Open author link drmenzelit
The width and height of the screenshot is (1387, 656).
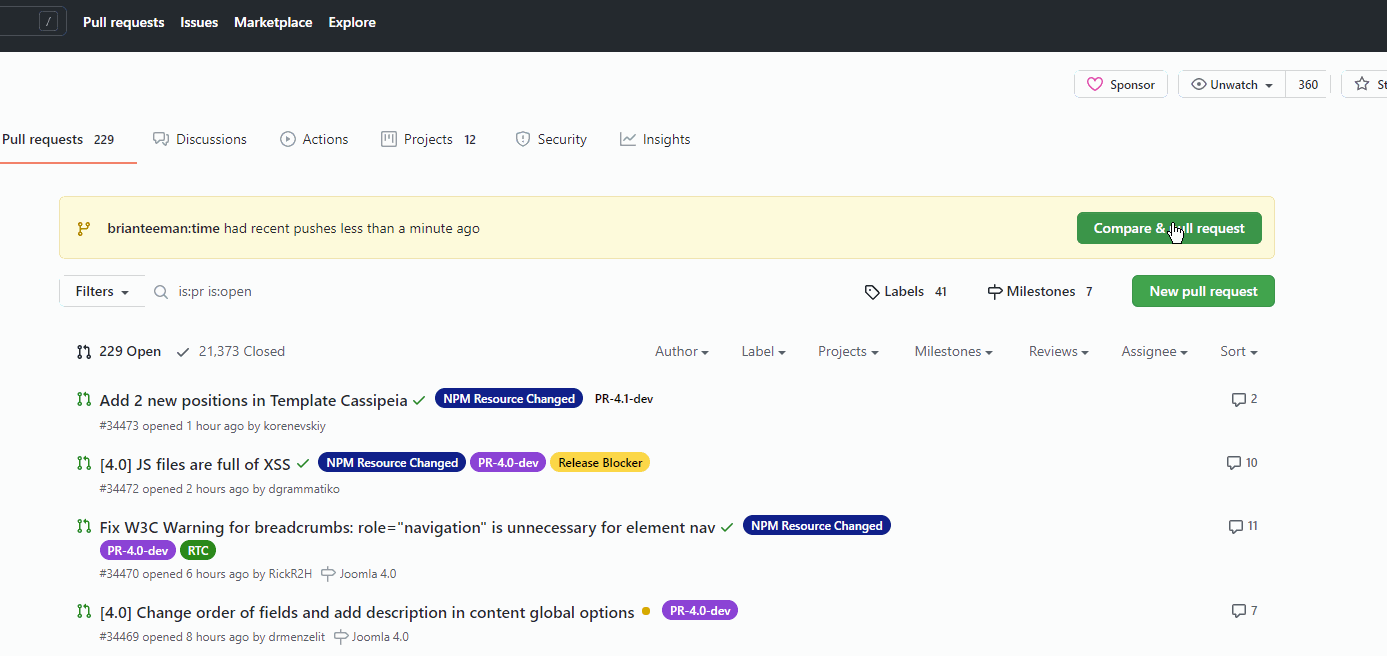pos(297,637)
